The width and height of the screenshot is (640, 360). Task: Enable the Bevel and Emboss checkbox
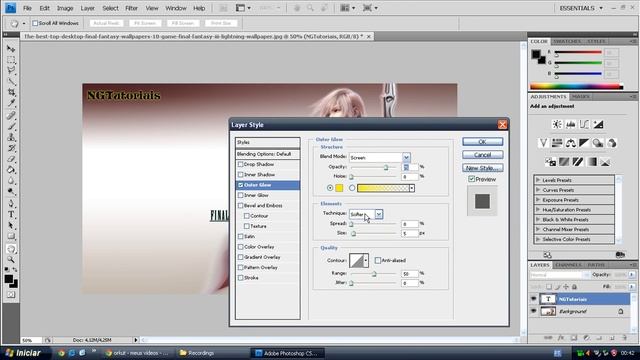coord(240,205)
